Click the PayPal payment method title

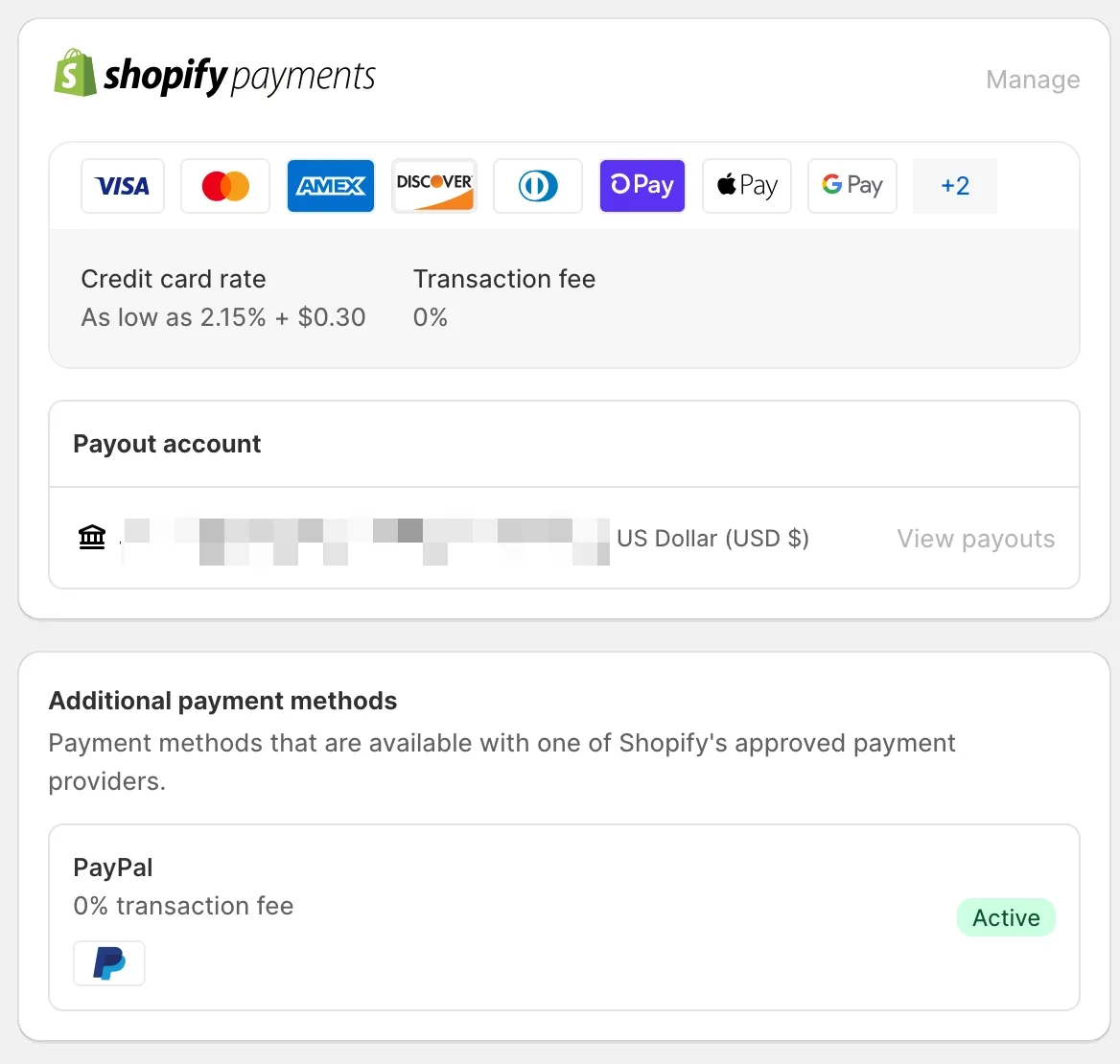pyautogui.click(x=113, y=867)
